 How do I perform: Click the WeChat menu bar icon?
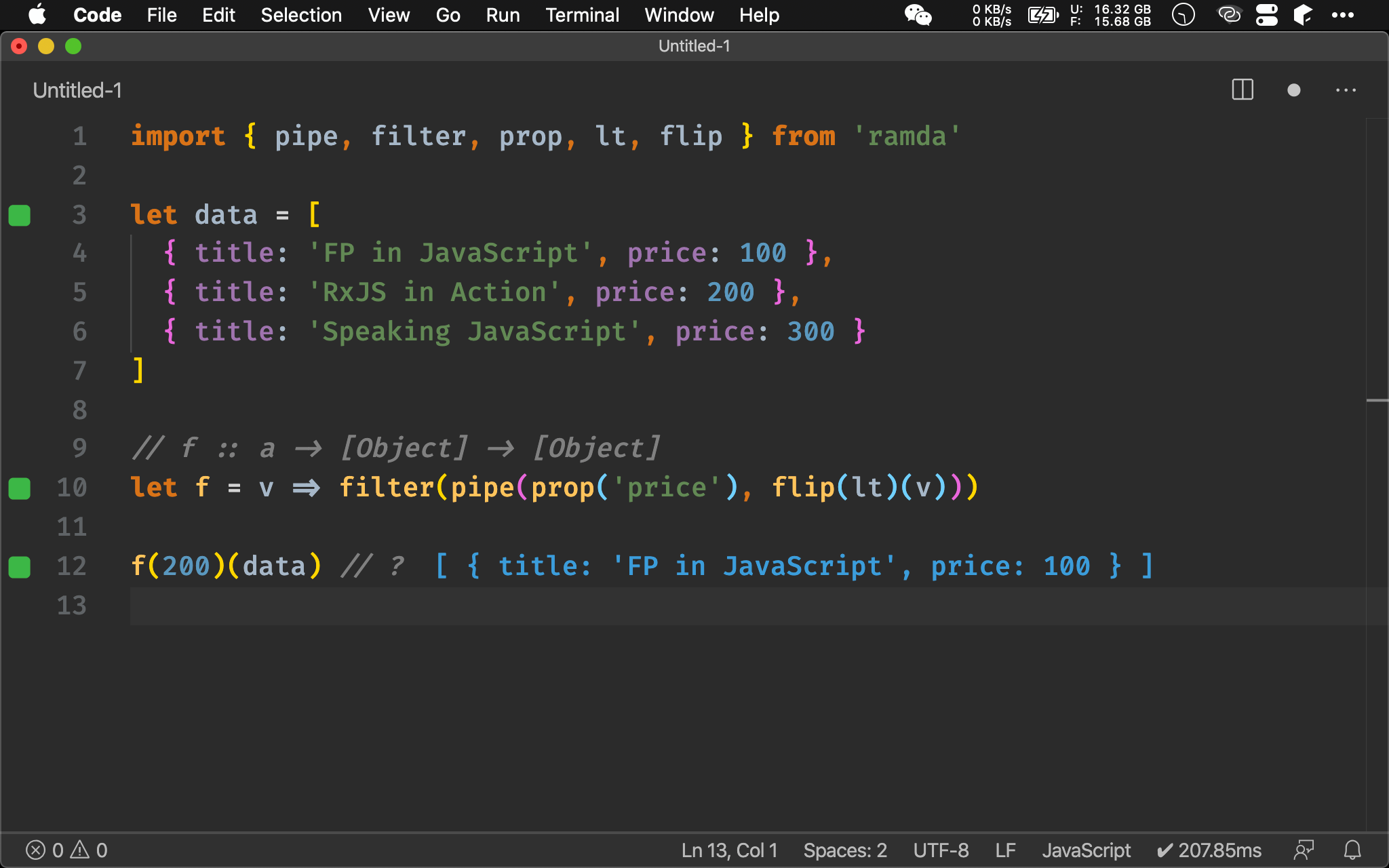pos(918,15)
